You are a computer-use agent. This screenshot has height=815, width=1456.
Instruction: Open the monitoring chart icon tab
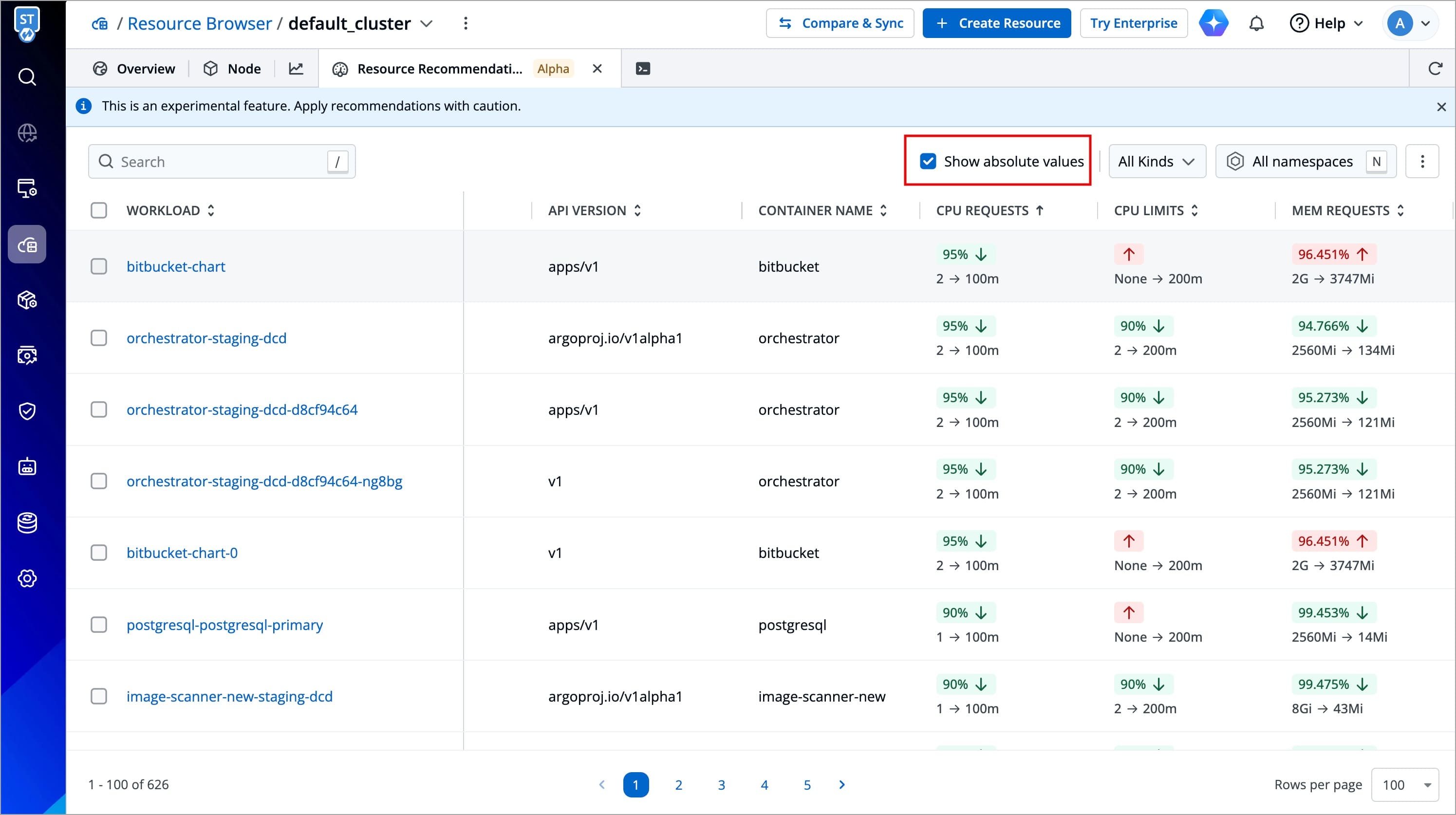click(x=296, y=69)
